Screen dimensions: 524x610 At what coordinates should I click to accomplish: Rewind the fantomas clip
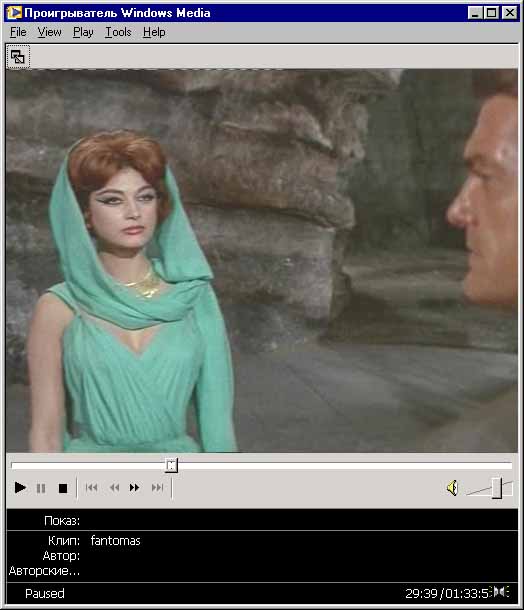[x=114, y=487]
